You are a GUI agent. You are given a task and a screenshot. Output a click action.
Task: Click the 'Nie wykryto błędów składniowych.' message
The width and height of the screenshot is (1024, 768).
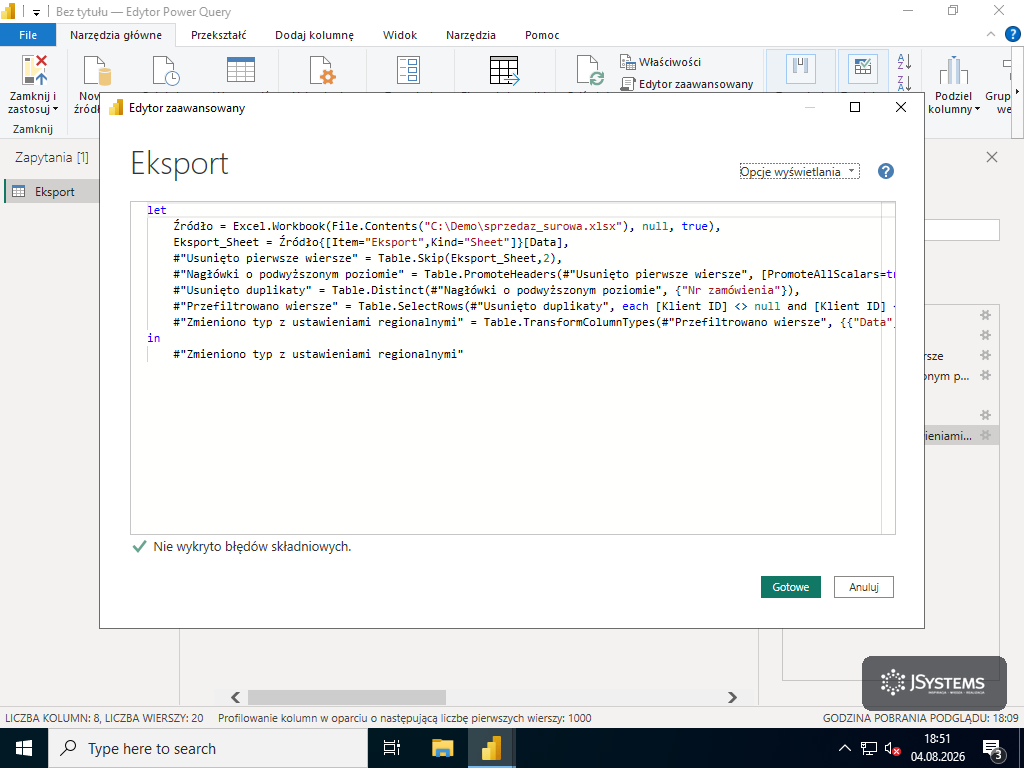coord(252,547)
